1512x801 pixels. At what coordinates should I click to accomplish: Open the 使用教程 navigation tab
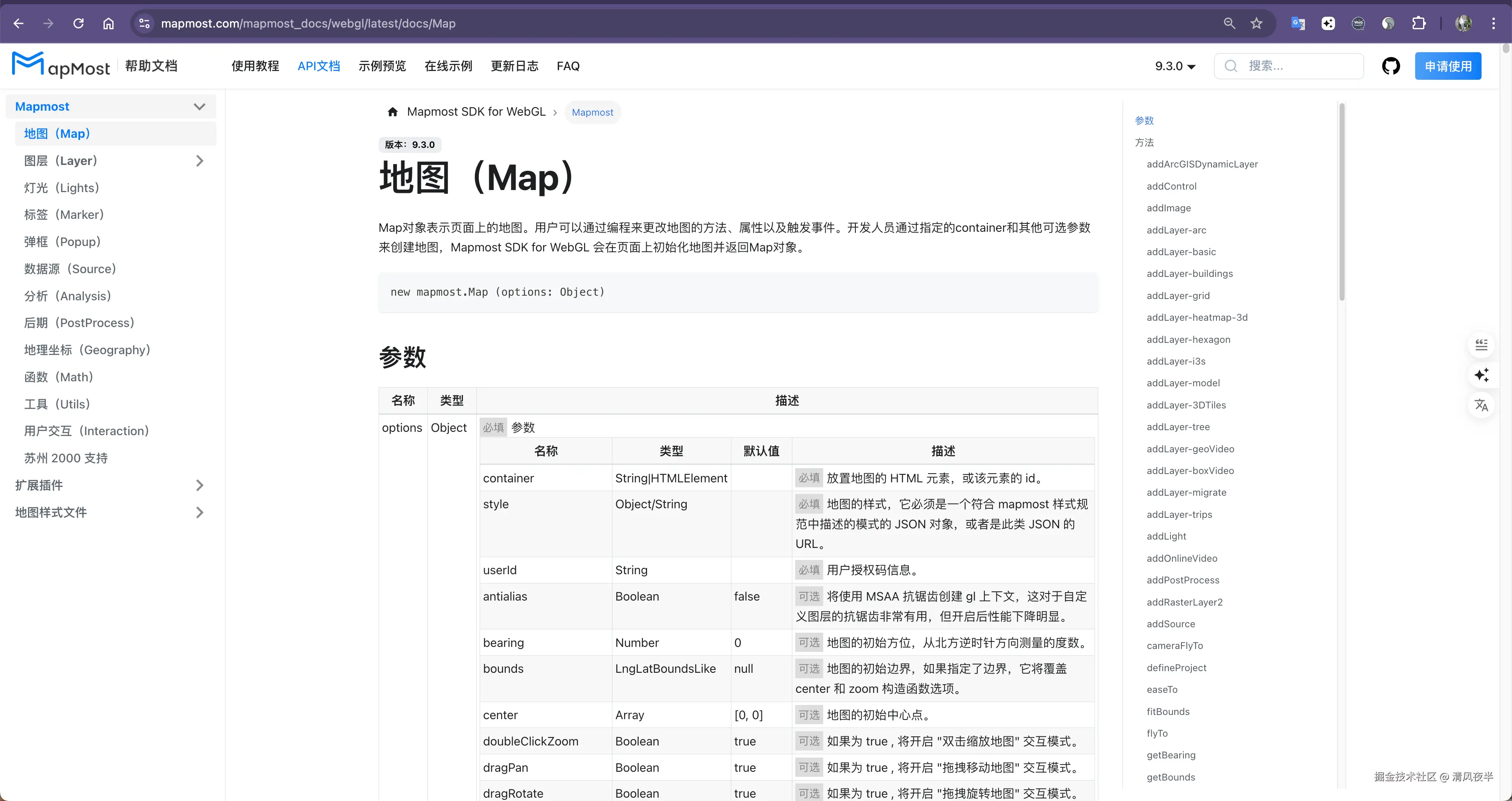point(255,66)
